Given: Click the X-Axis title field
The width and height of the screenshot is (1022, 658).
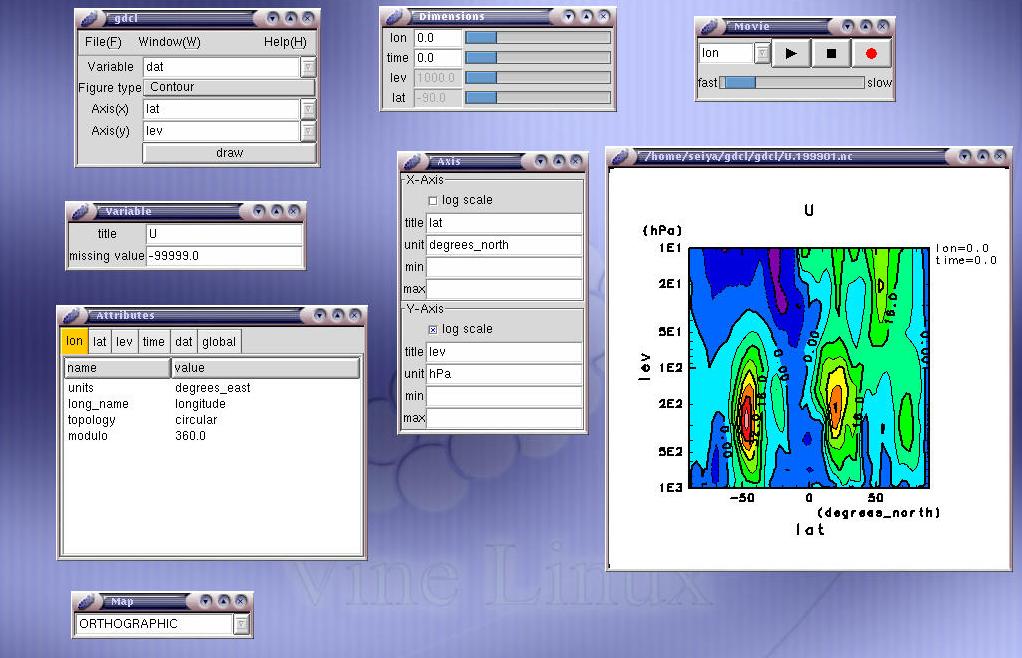Looking at the screenshot, I should [504, 223].
